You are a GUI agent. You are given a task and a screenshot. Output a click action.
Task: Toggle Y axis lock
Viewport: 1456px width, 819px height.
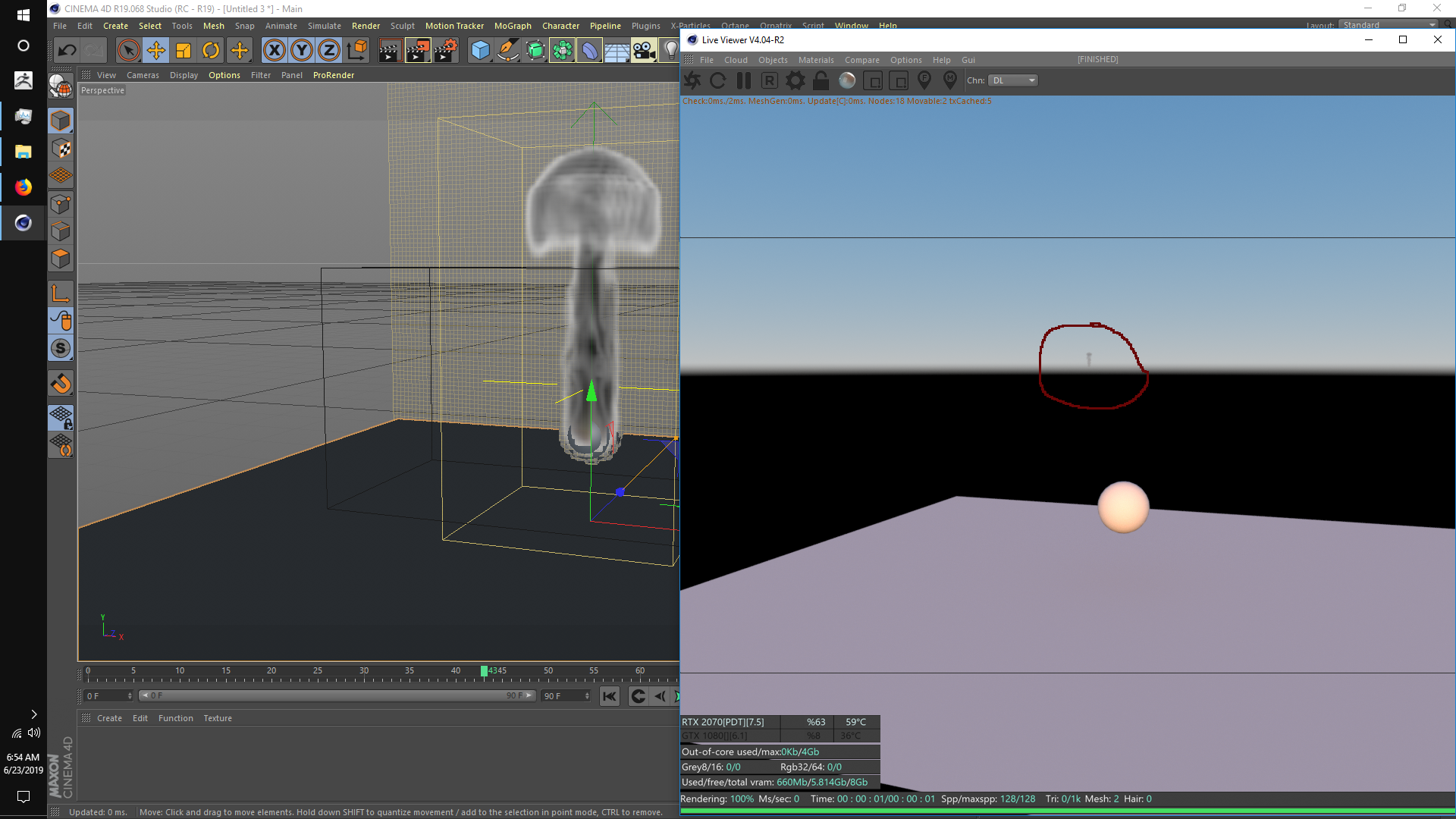pos(302,51)
